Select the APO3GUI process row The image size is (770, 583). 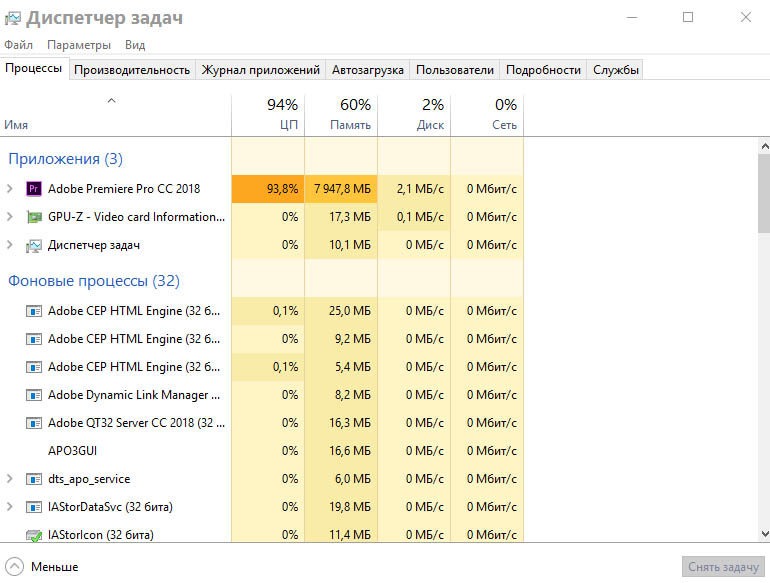pos(262,451)
